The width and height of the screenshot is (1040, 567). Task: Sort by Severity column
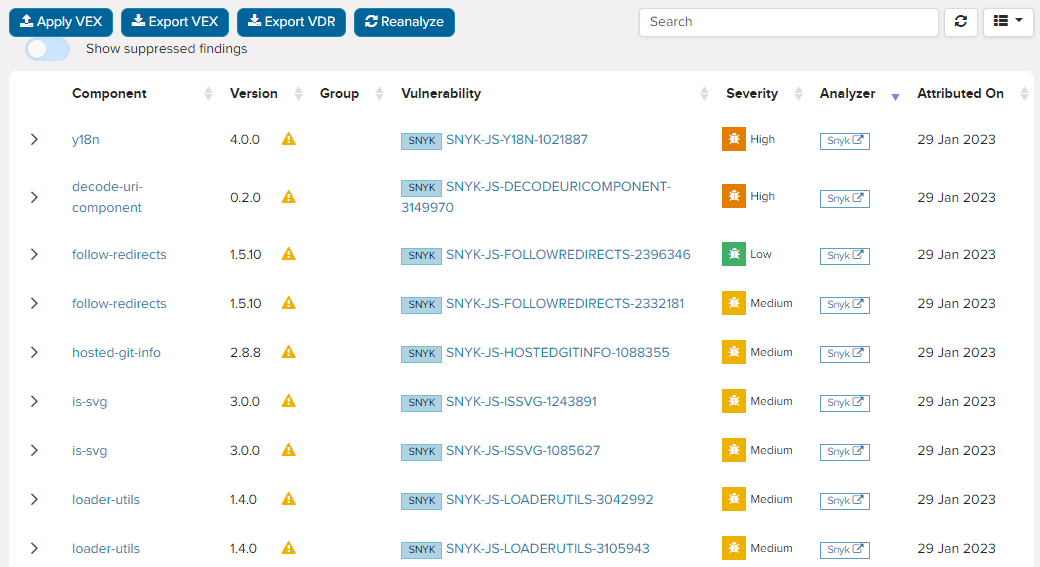[751, 94]
